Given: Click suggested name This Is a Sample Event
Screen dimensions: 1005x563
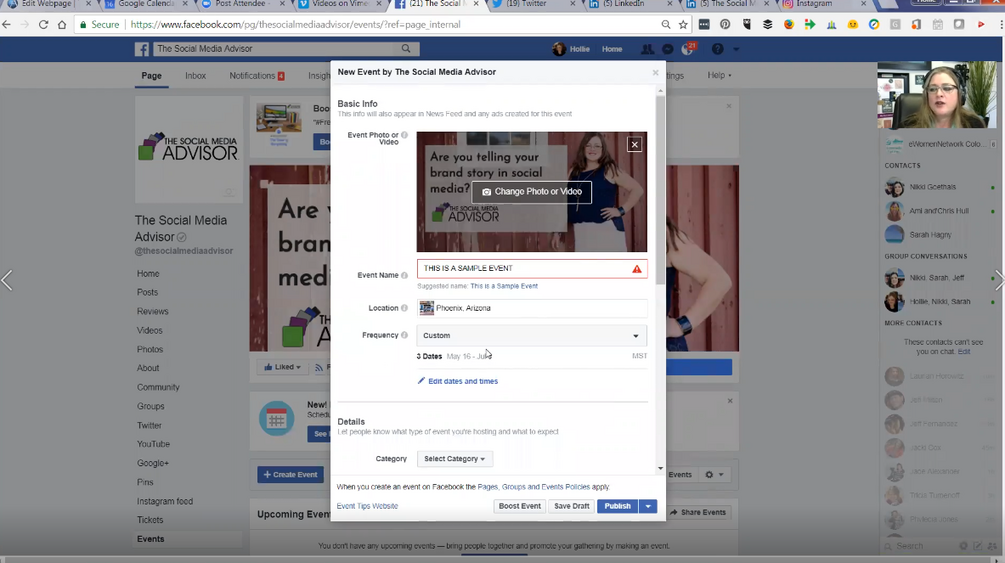Looking at the screenshot, I should click(504, 286).
